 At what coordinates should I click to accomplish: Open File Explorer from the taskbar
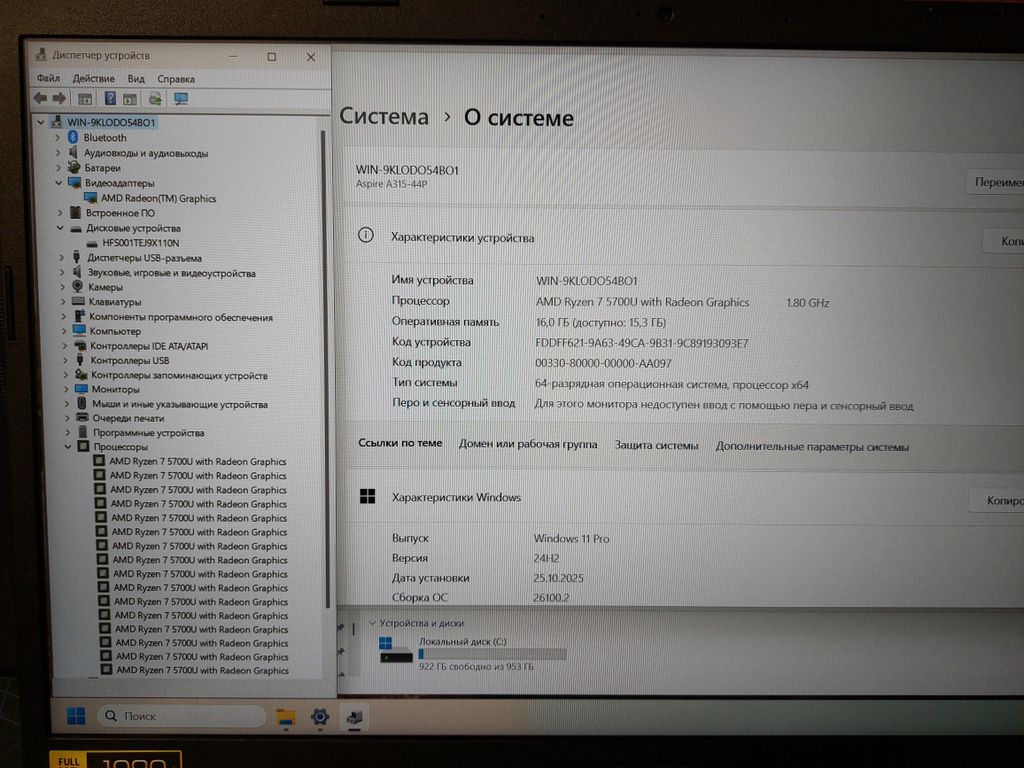click(286, 716)
